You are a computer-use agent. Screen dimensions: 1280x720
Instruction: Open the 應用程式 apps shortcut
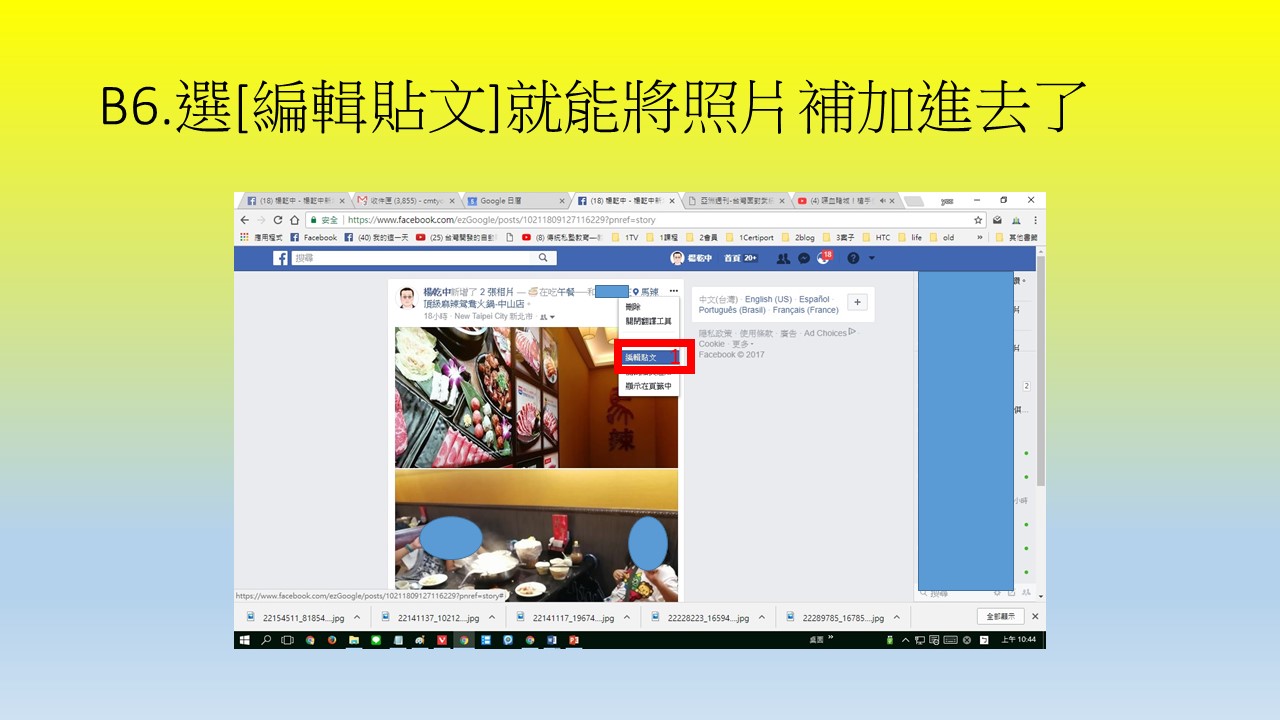261,238
